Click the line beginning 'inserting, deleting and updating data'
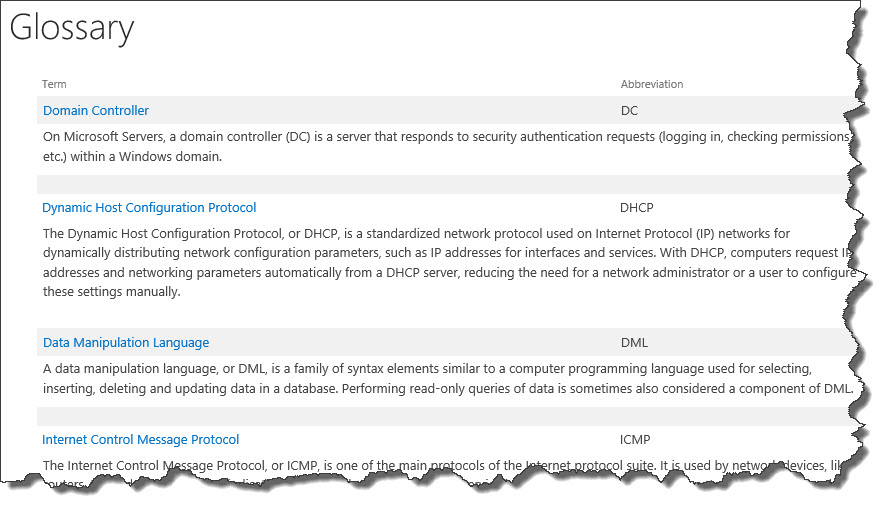This screenshot has width=888, height=510. (448, 389)
